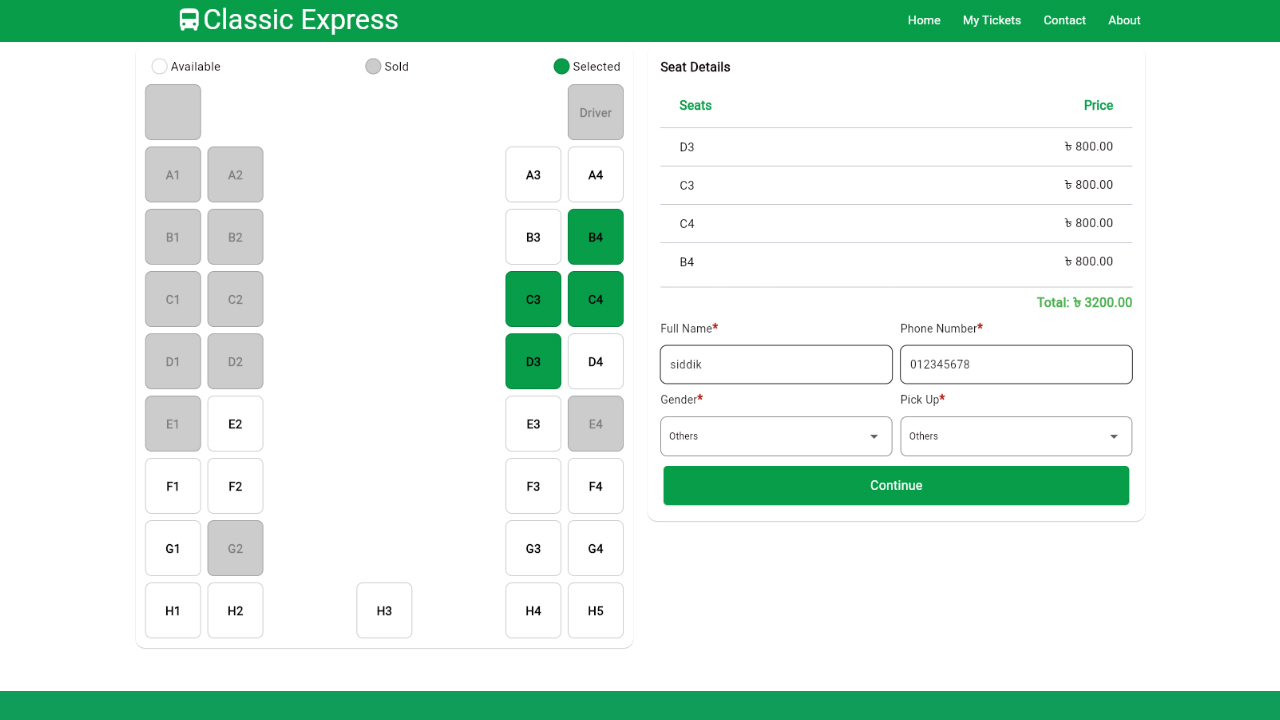Deselect the green D3 seat
The width and height of the screenshot is (1280, 720).
[x=533, y=361]
